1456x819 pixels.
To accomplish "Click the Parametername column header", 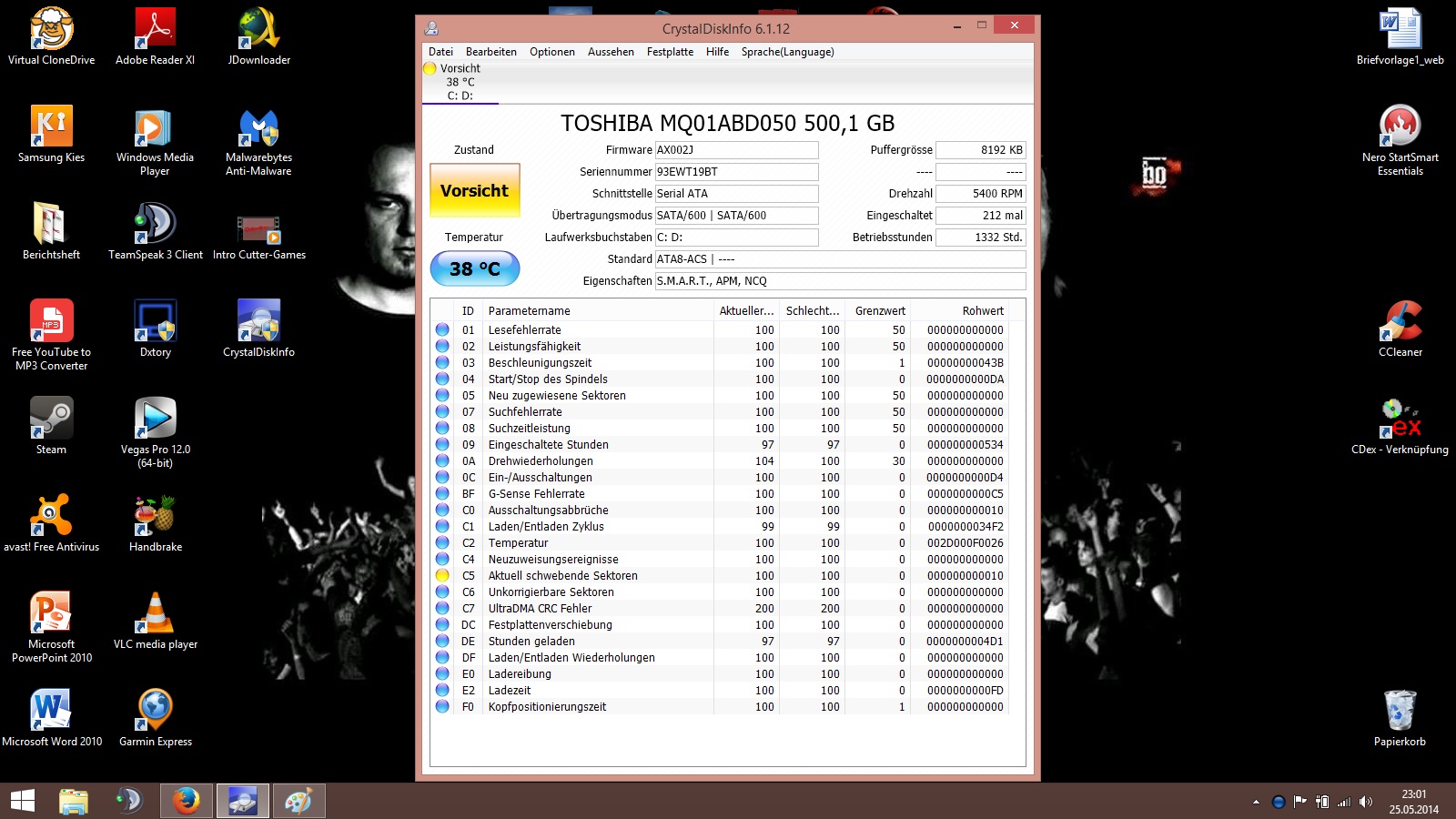I will (599, 311).
